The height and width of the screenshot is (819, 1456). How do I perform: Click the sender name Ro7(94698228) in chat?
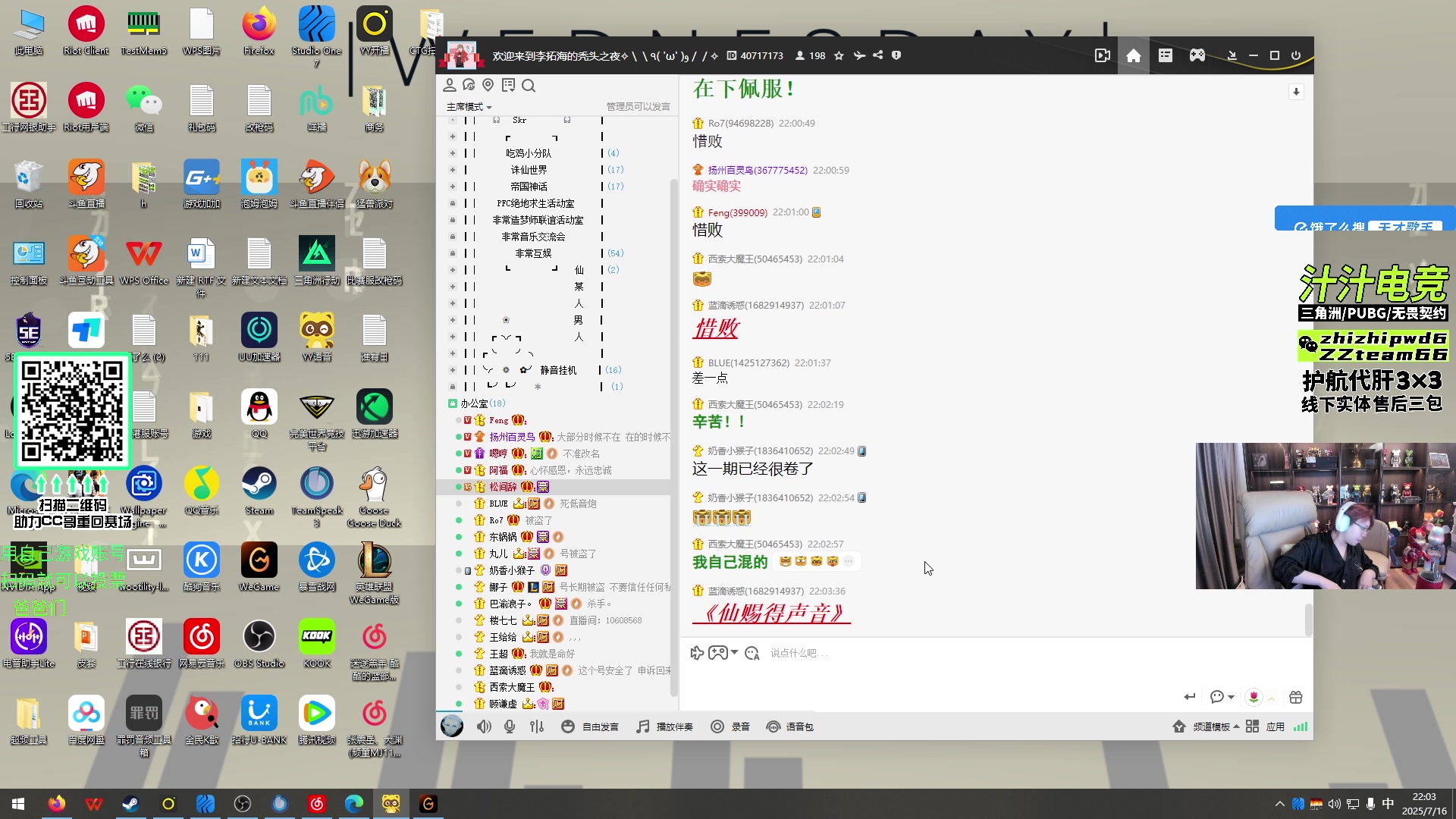tap(740, 123)
